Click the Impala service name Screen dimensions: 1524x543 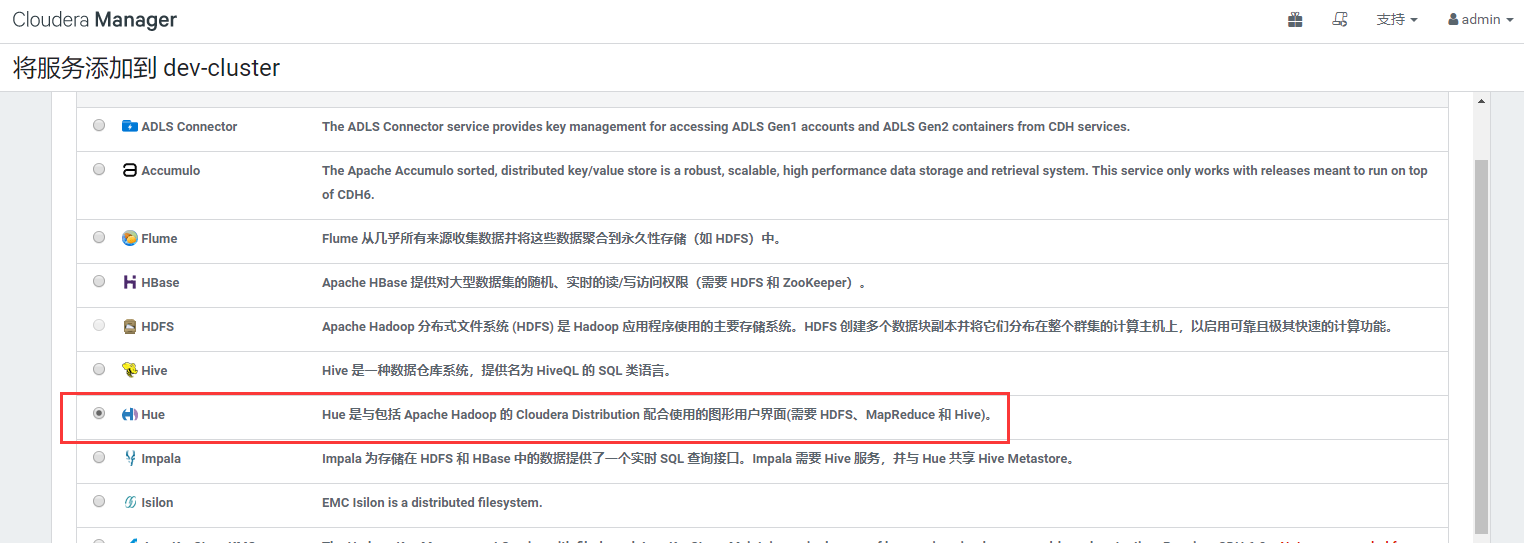(x=161, y=459)
